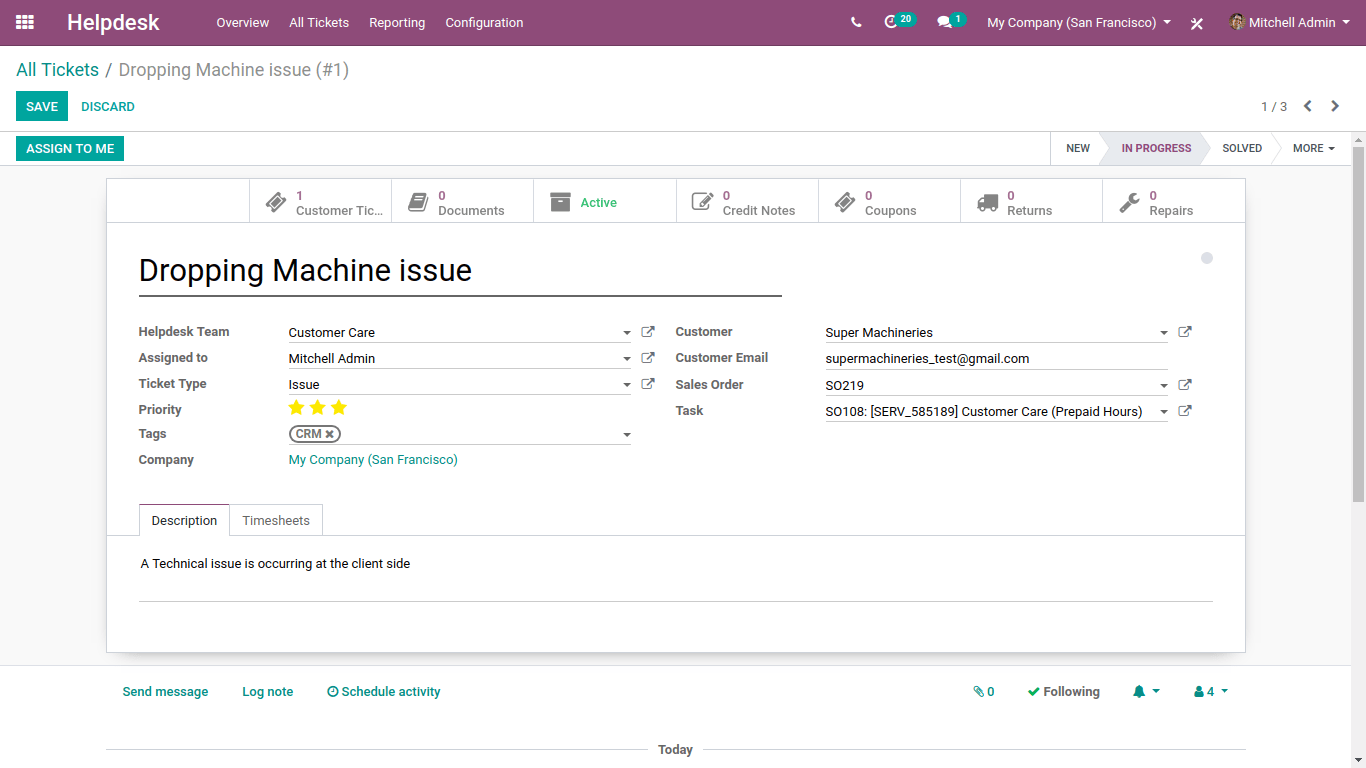Viewport: 1366px width, 768px height.
Task: Open notification bell dropdown
Action: 1146,691
